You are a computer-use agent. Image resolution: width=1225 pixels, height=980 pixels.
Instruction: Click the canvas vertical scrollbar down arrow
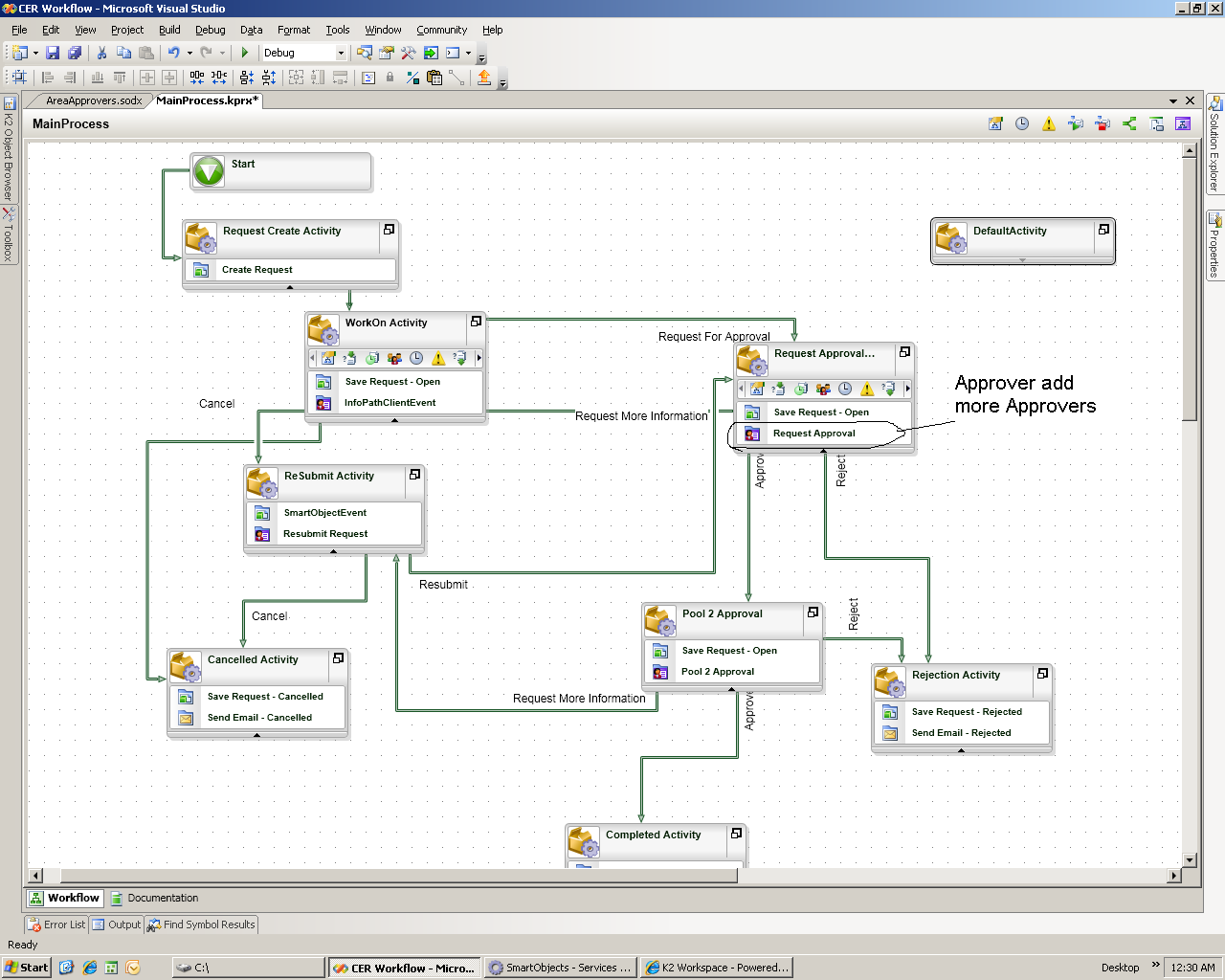pyautogui.click(x=1190, y=859)
